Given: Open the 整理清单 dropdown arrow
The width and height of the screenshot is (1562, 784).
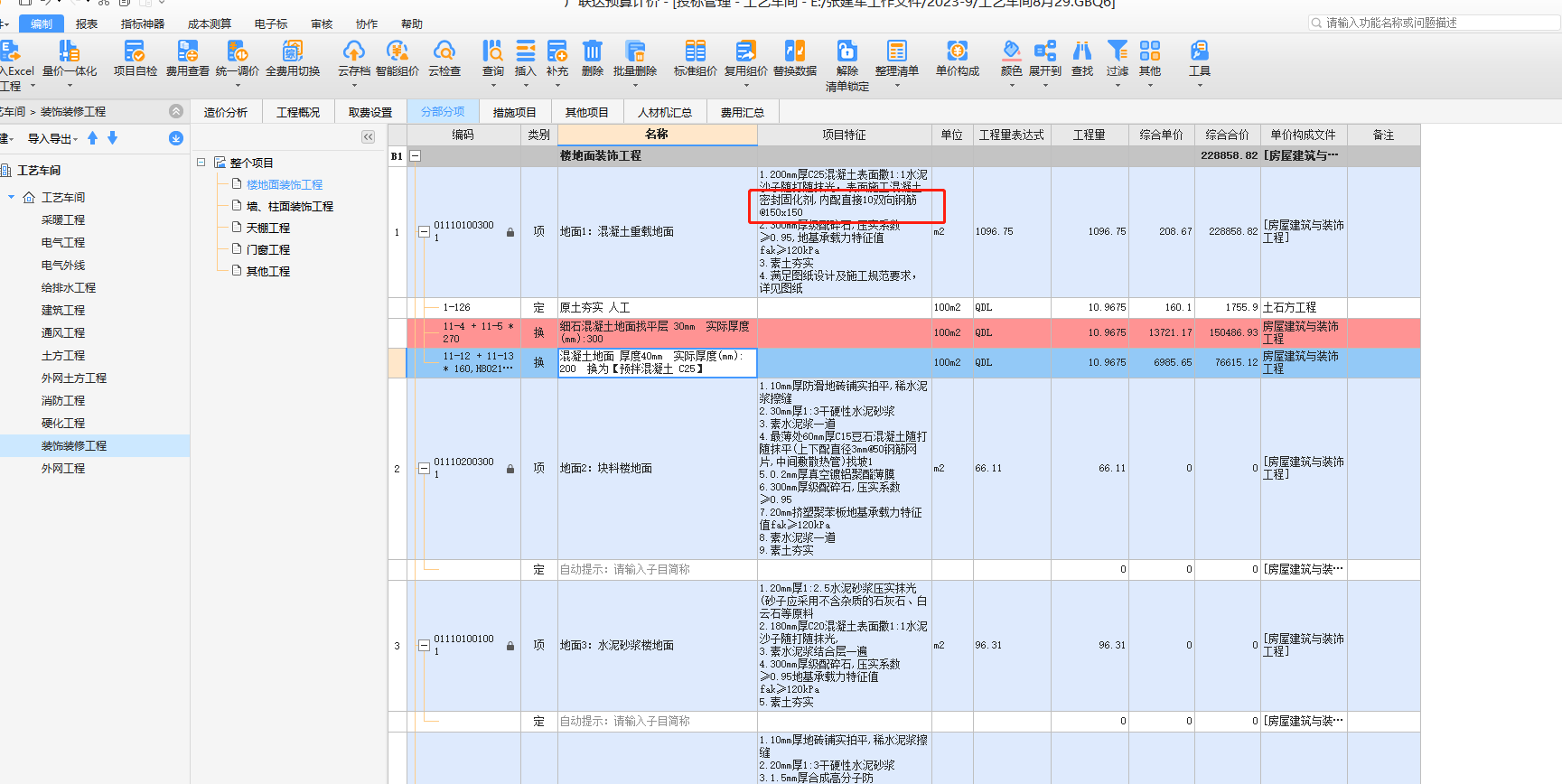Looking at the screenshot, I should point(897,86).
